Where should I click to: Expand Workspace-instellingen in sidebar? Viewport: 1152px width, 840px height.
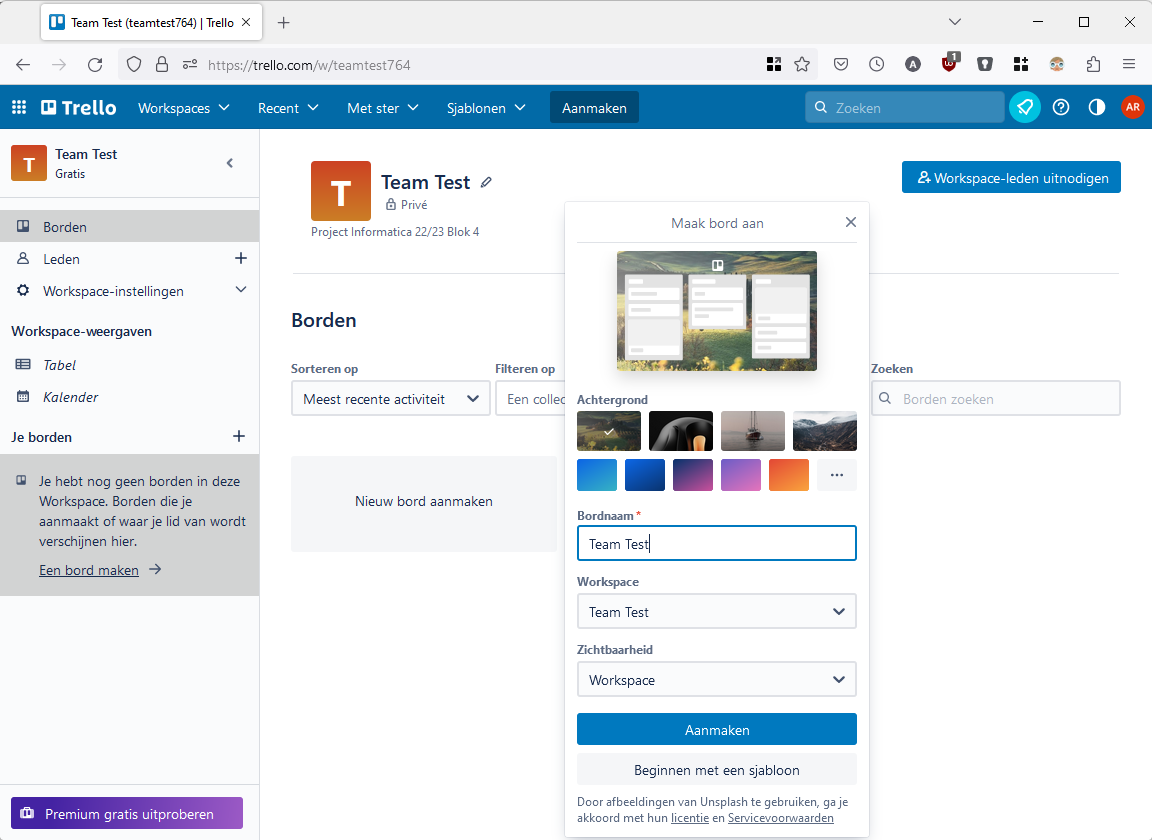click(240, 291)
